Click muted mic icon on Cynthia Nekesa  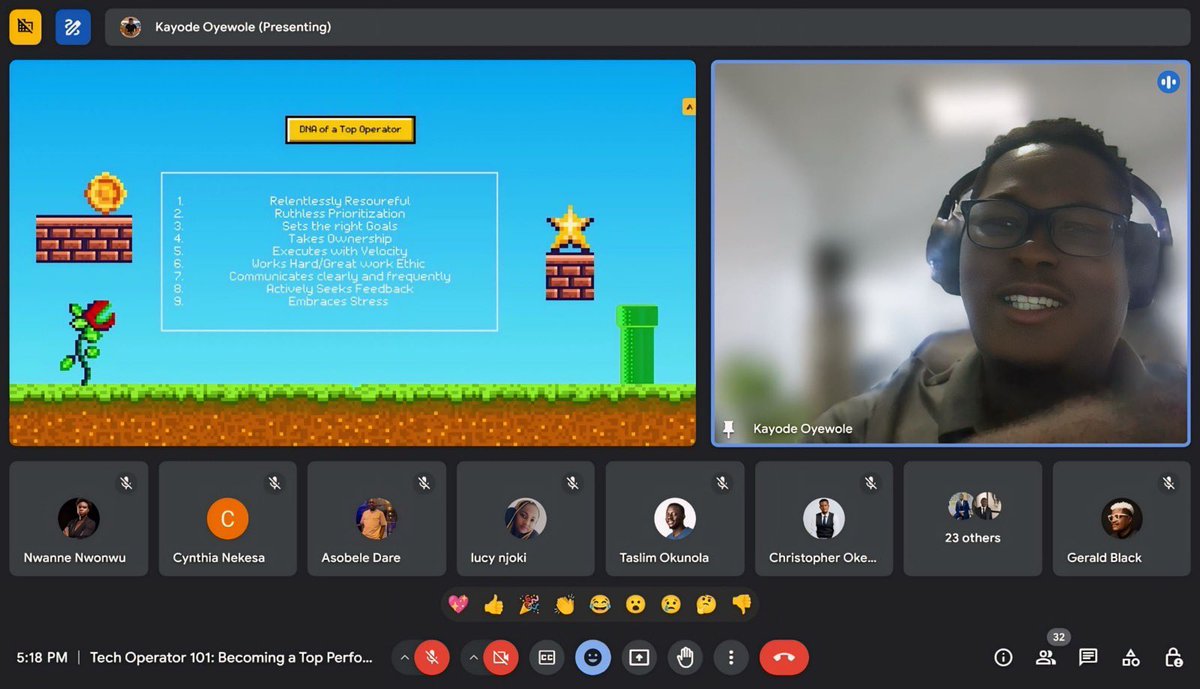click(275, 483)
